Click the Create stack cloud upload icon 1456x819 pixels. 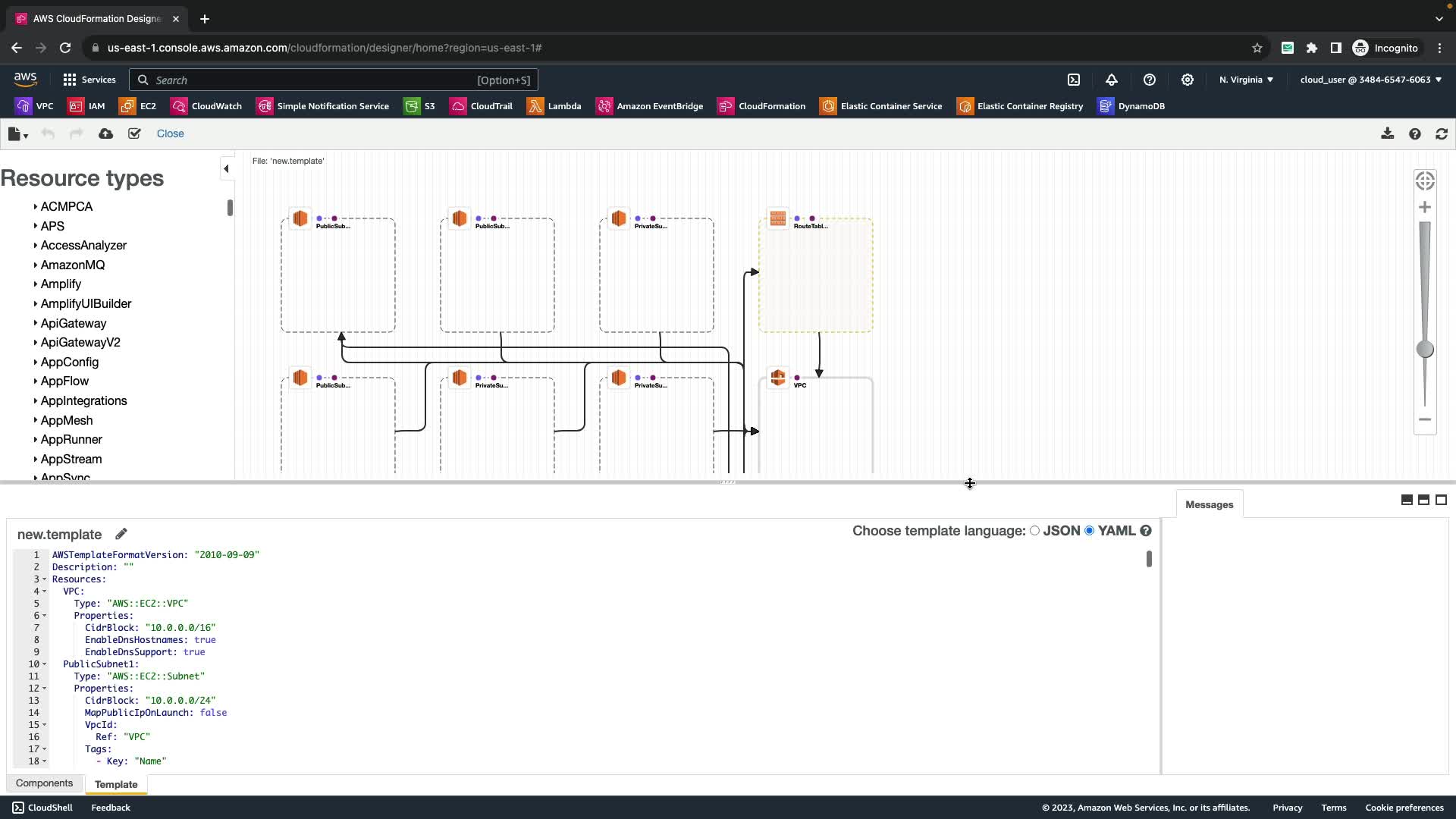click(x=106, y=133)
